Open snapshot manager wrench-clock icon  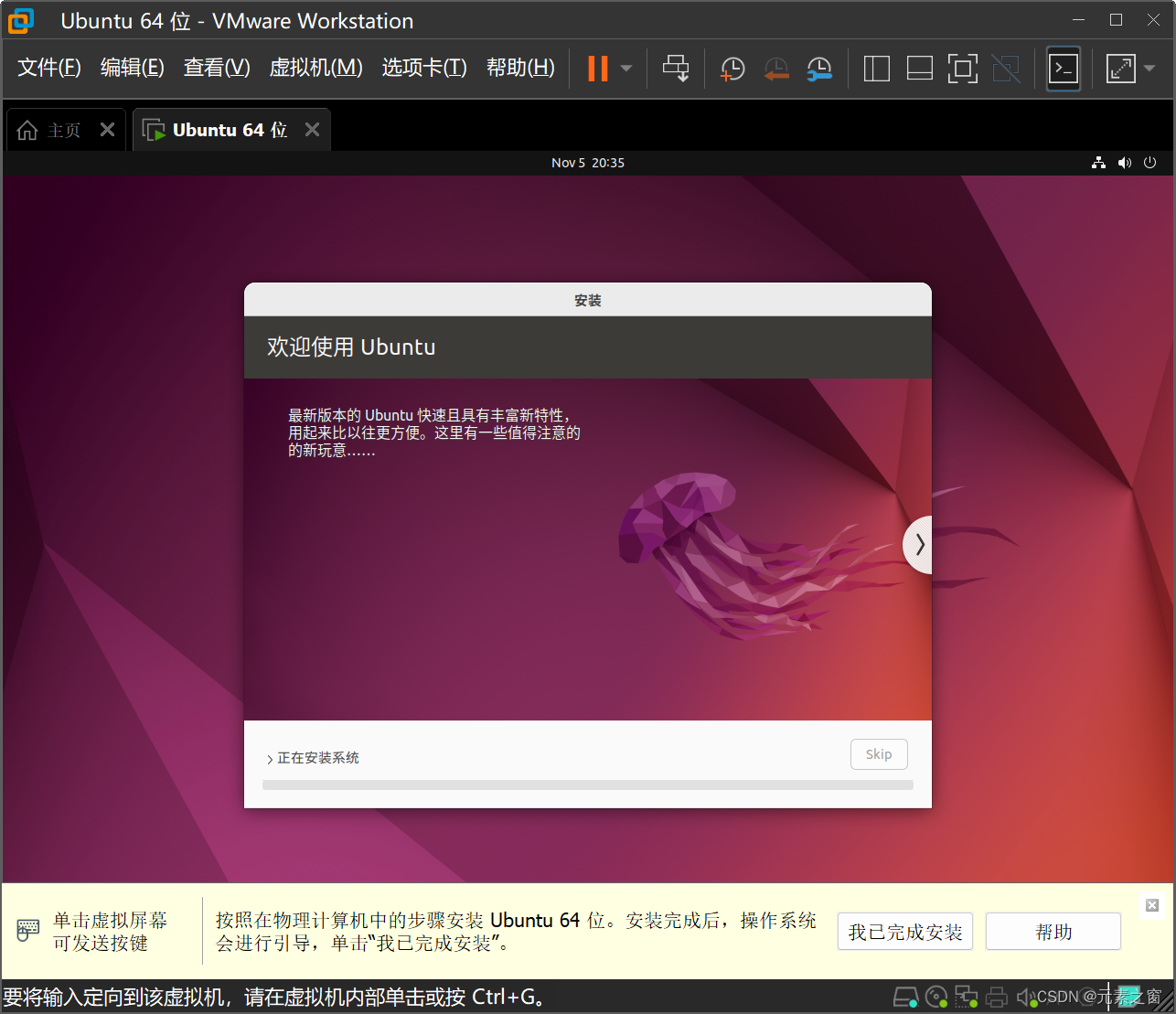819,69
